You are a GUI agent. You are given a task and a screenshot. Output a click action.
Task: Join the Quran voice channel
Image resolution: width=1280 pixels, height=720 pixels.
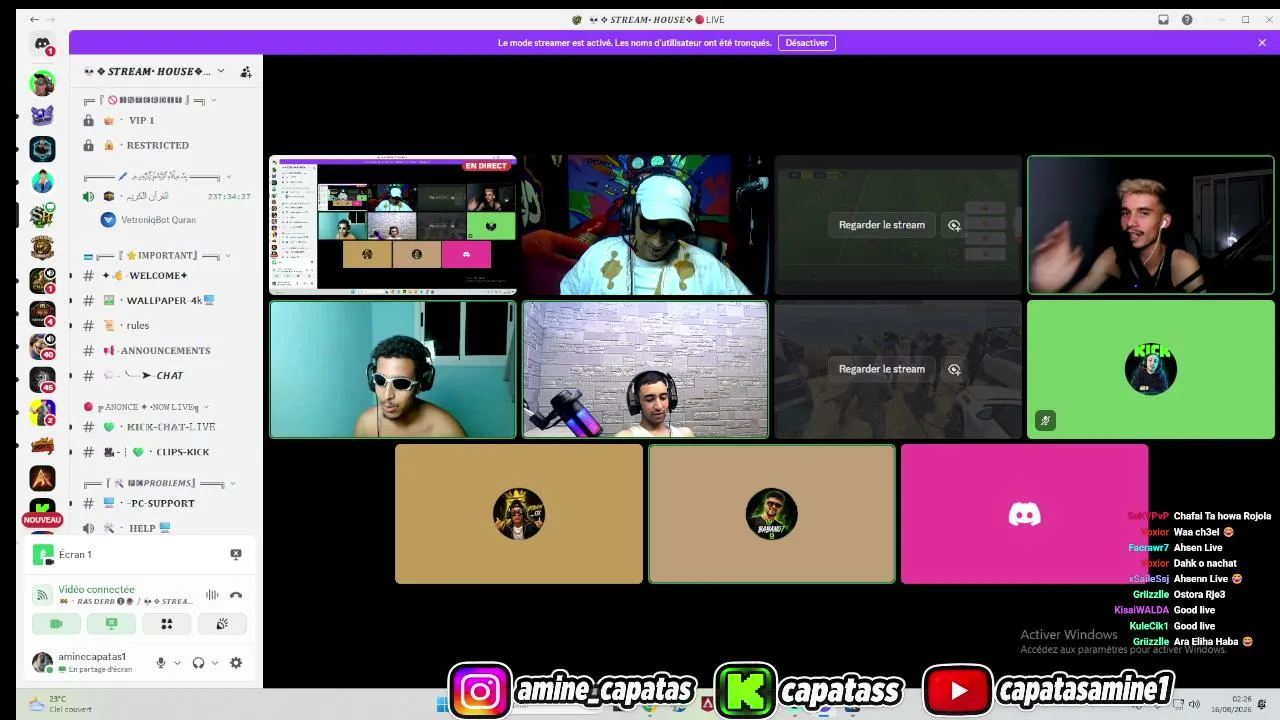(166, 197)
